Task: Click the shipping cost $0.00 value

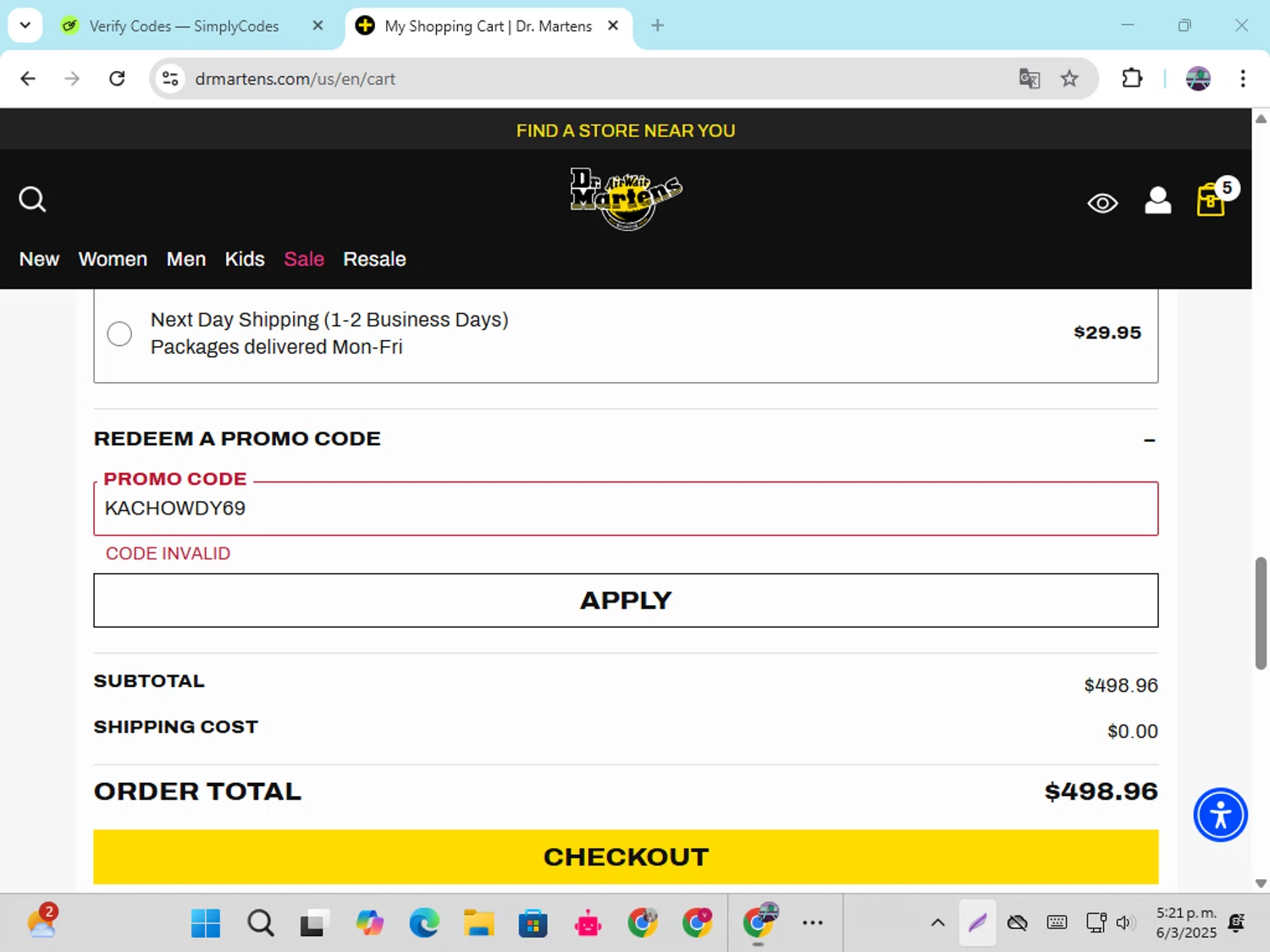Action: [x=1132, y=731]
